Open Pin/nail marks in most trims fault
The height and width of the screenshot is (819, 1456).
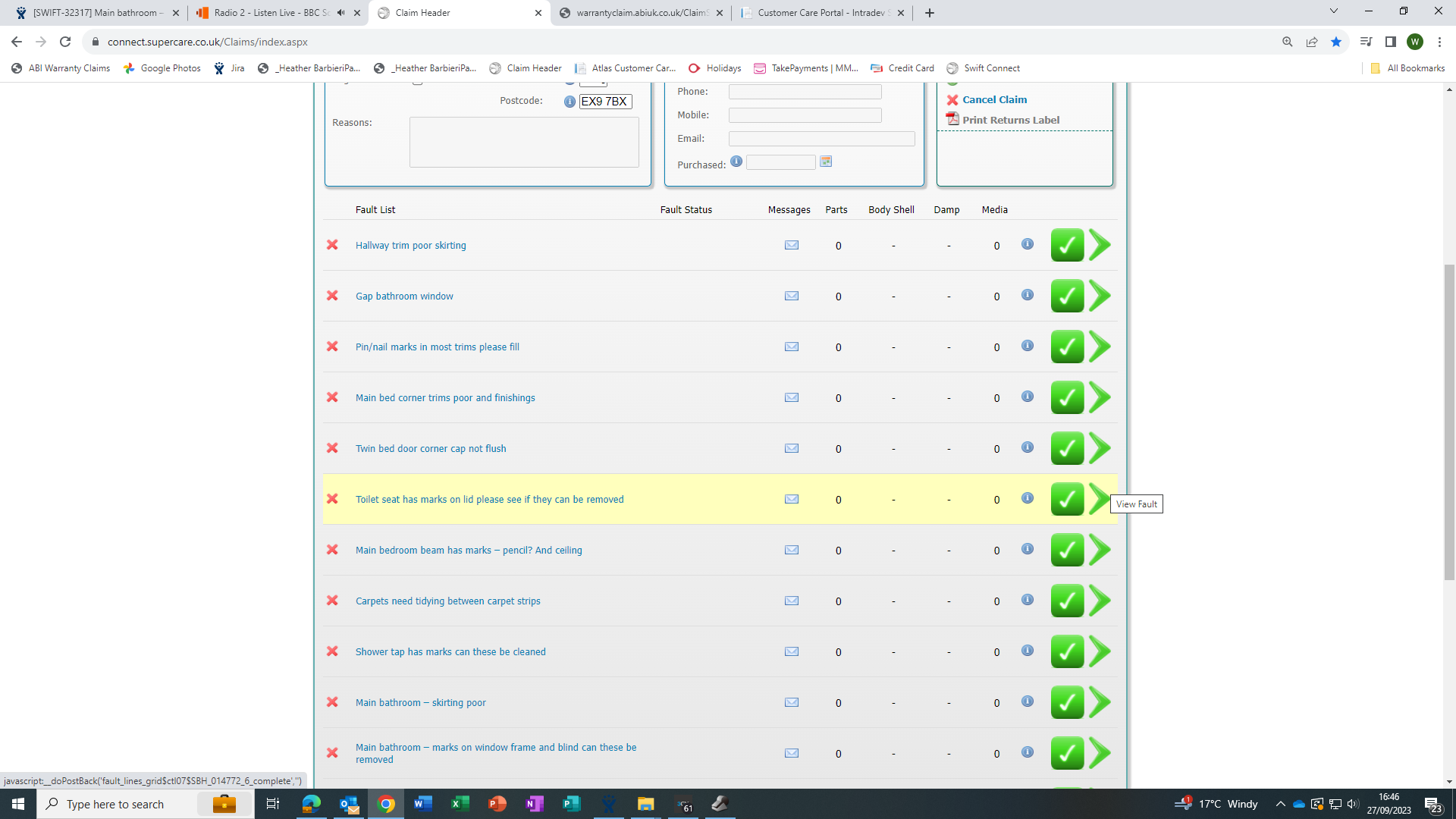click(x=437, y=347)
